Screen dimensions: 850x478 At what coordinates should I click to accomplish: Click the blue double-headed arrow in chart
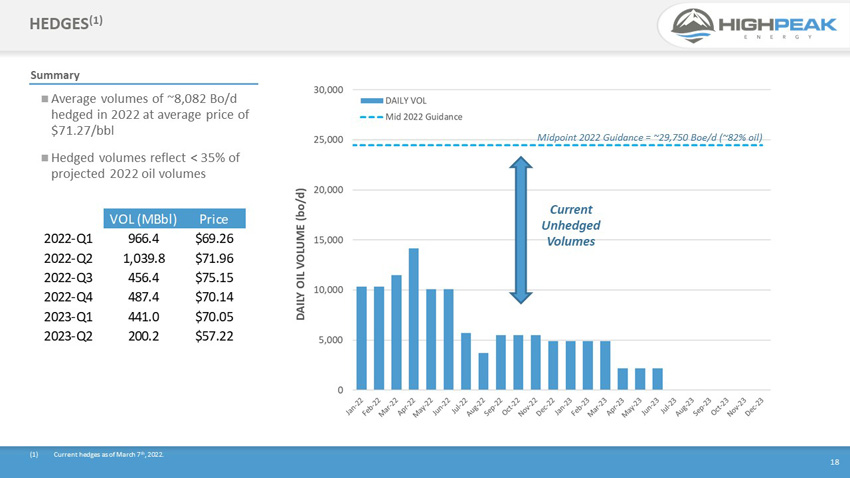pyautogui.click(x=520, y=230)
